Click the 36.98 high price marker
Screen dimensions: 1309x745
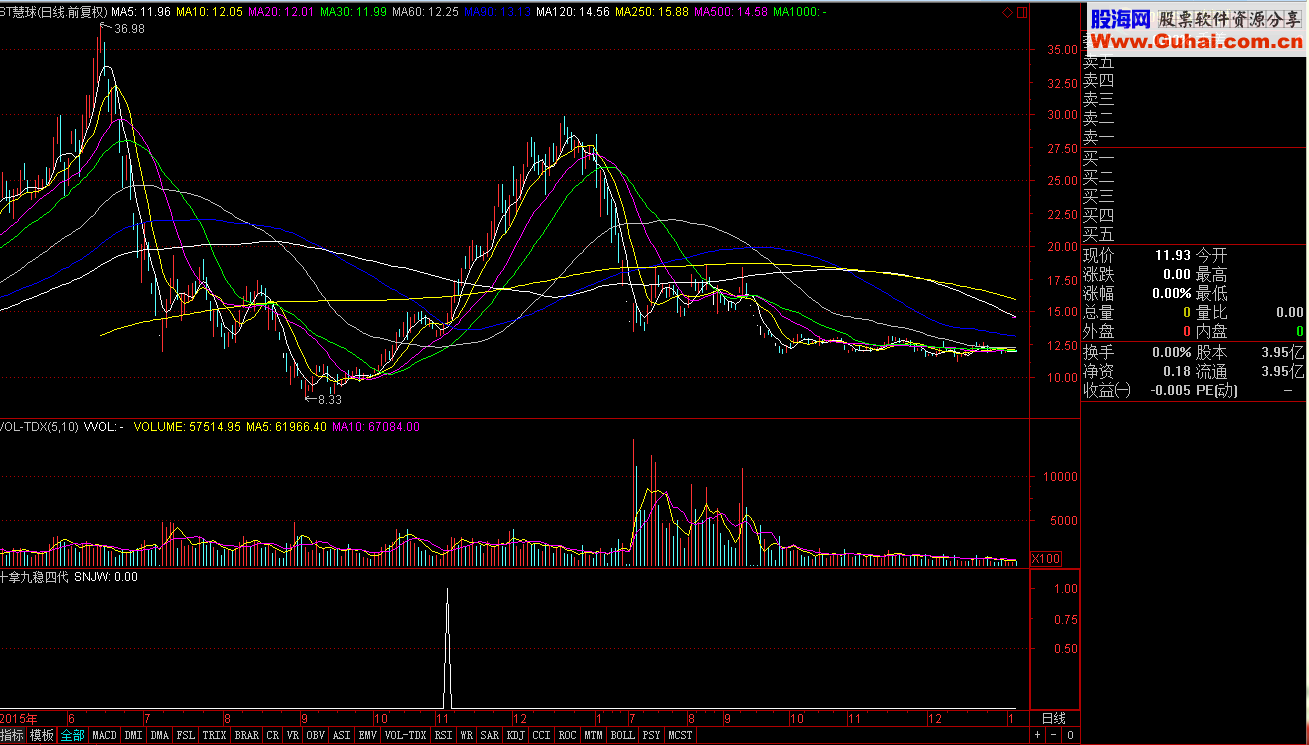pos(128,29)
